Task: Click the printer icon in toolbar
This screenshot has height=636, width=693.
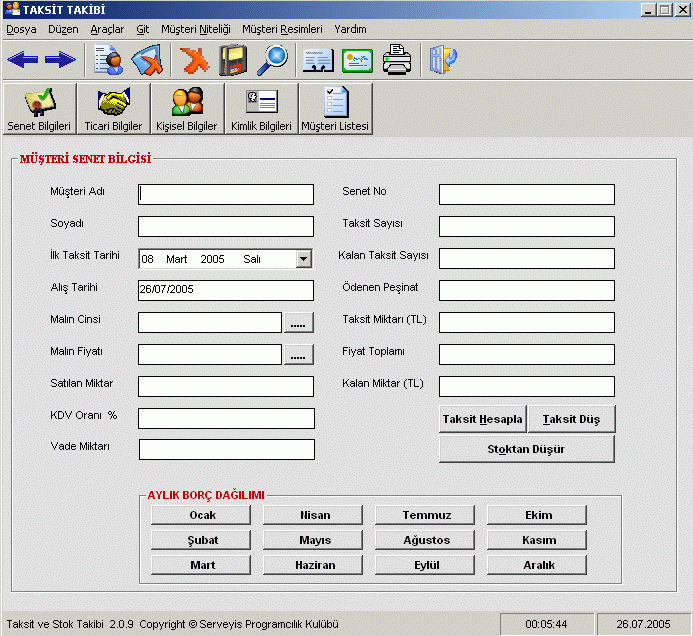Action: pyautogui.click(x=398, y=61)
